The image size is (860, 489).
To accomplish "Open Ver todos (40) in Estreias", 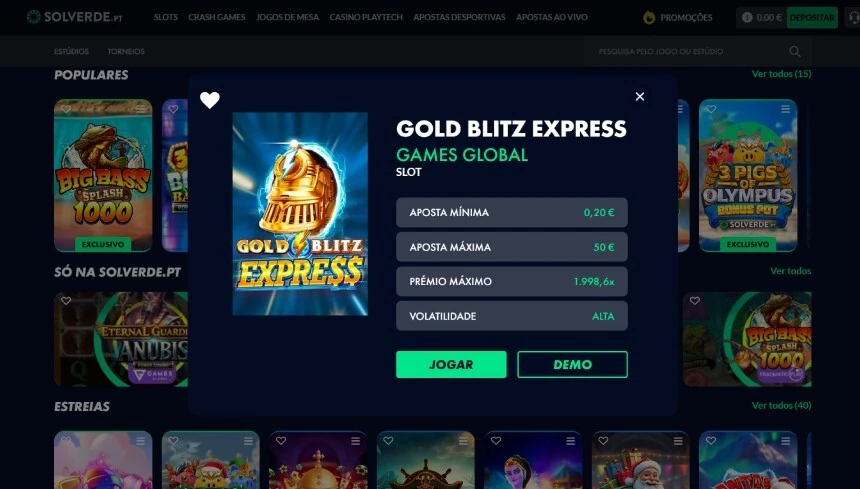I will tap(781, 406).
